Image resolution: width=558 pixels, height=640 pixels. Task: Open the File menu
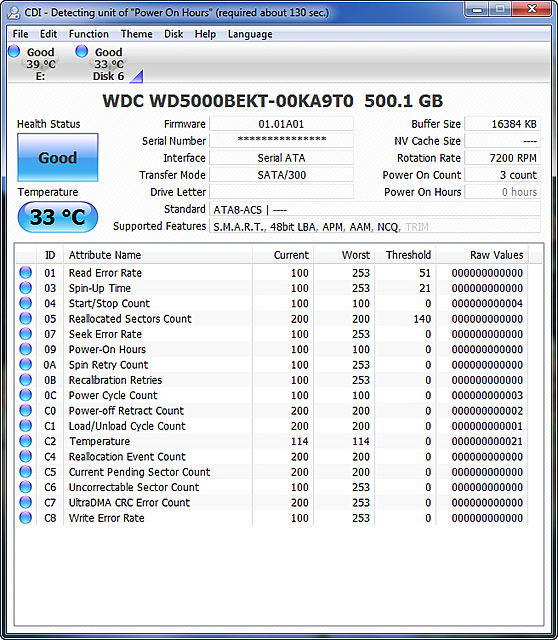point(20,34)
